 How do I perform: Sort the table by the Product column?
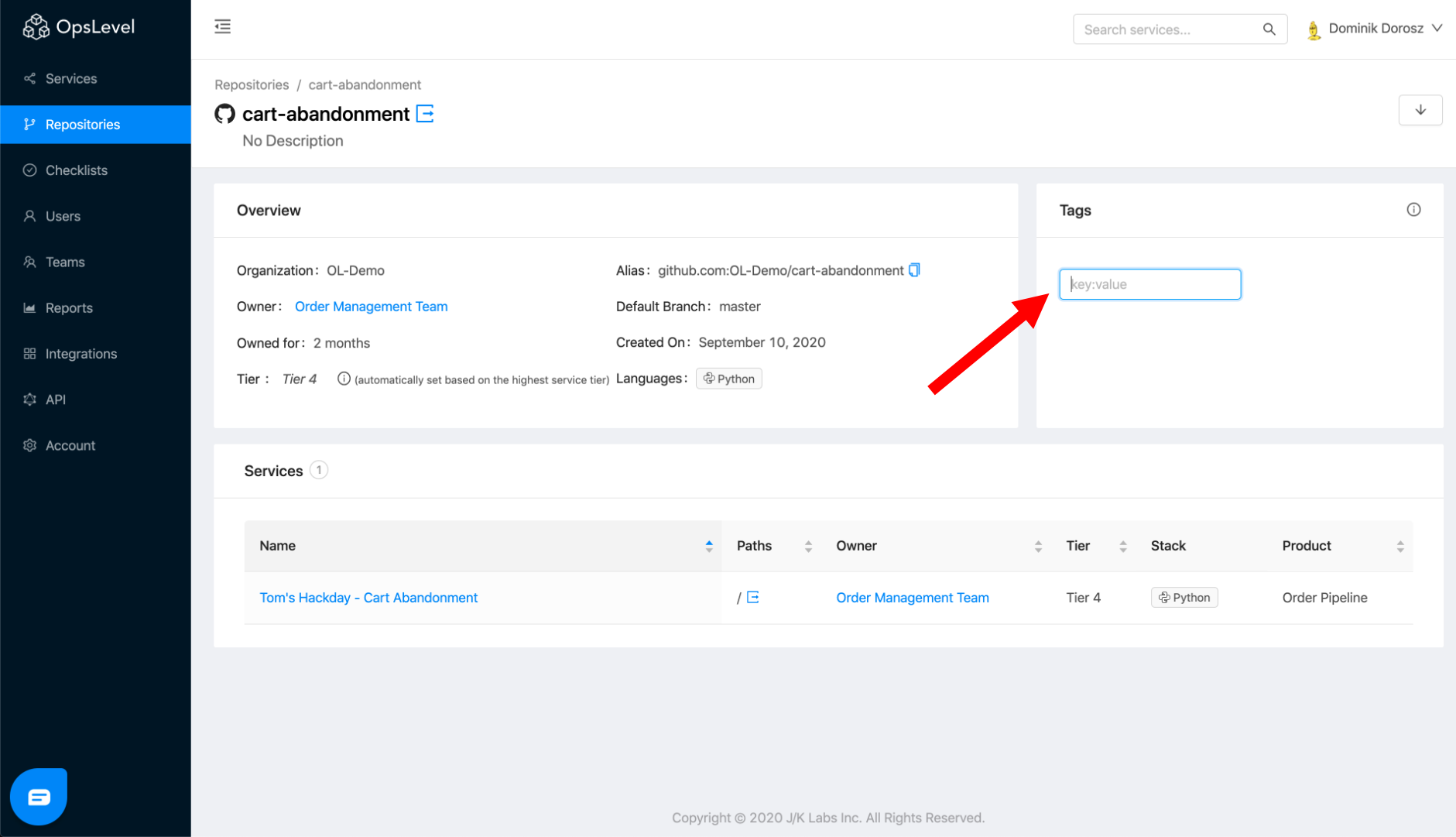click(1340, 546)
